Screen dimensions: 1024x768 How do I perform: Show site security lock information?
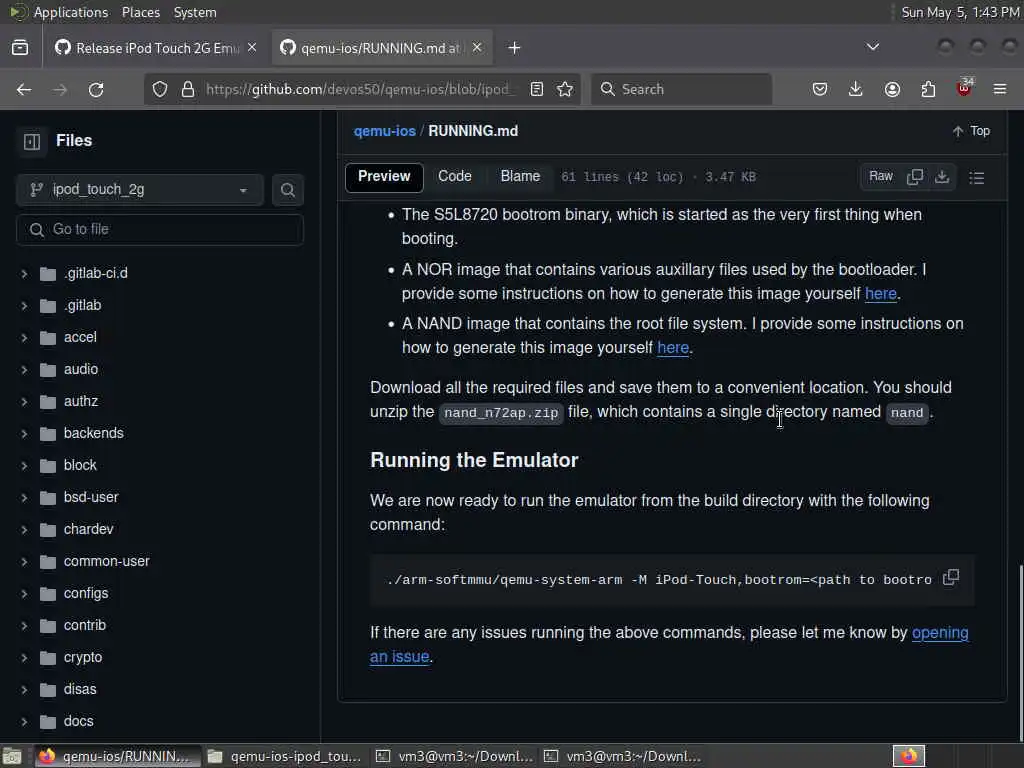[188, 89]
